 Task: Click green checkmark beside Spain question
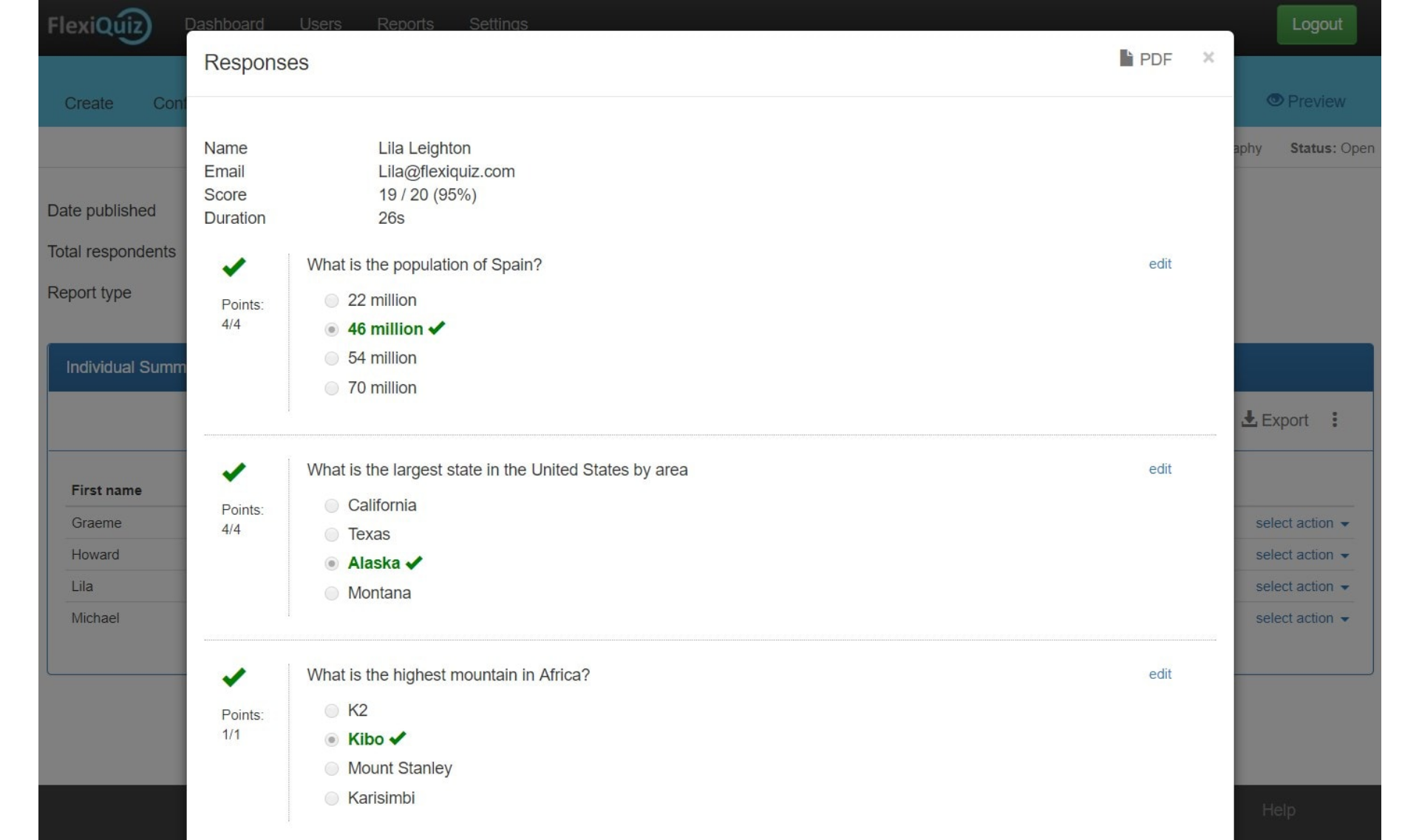pos(234,267)
